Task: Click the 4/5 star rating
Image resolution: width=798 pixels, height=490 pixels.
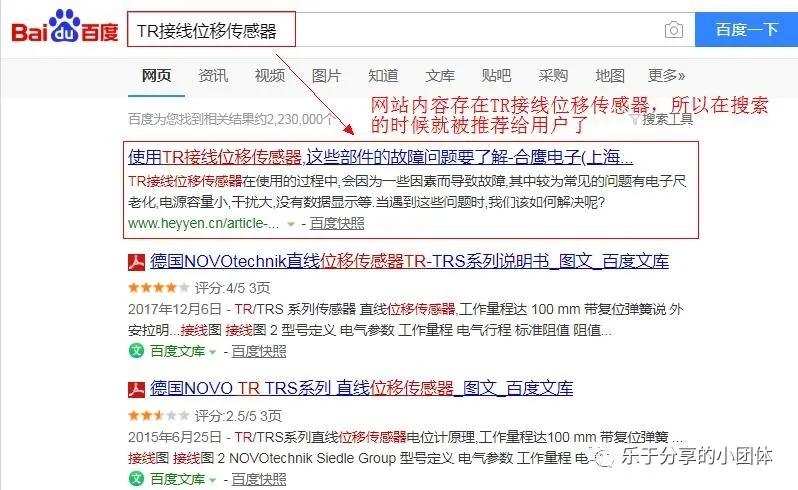Action: tap(158, 288)
